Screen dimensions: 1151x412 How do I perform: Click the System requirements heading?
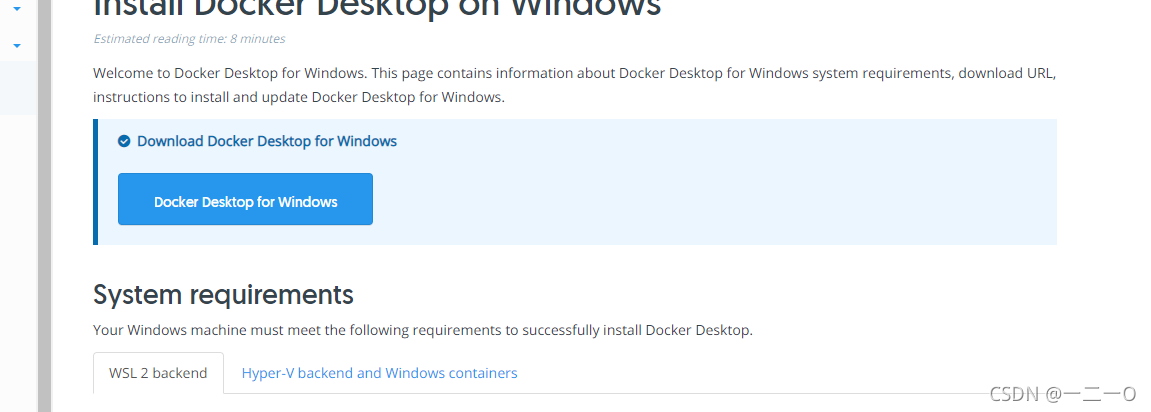pos(223,294)
